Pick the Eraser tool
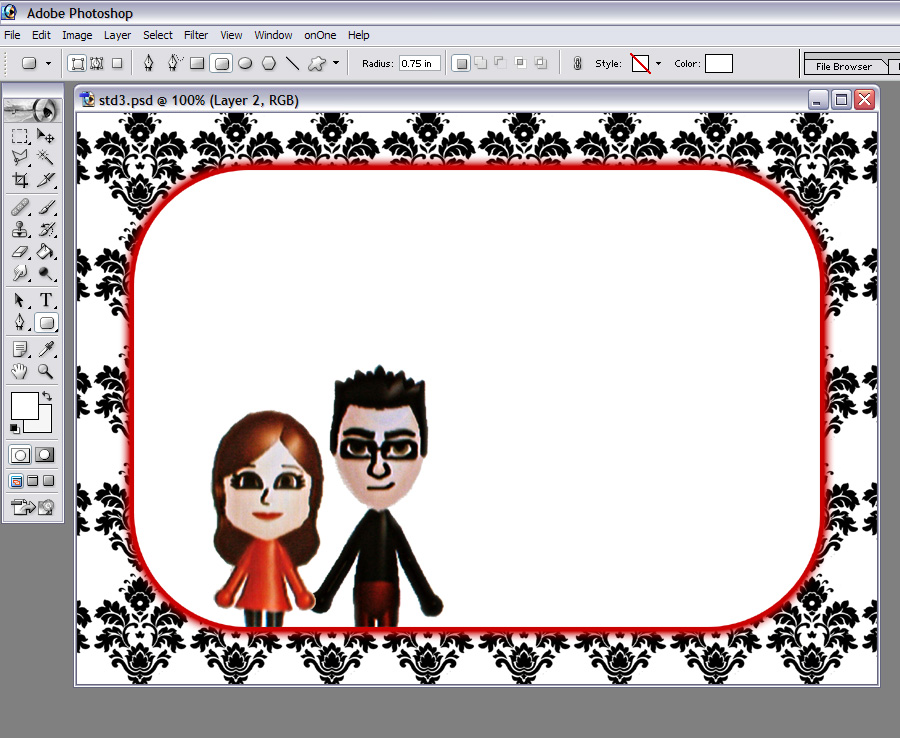 point(20,252)
